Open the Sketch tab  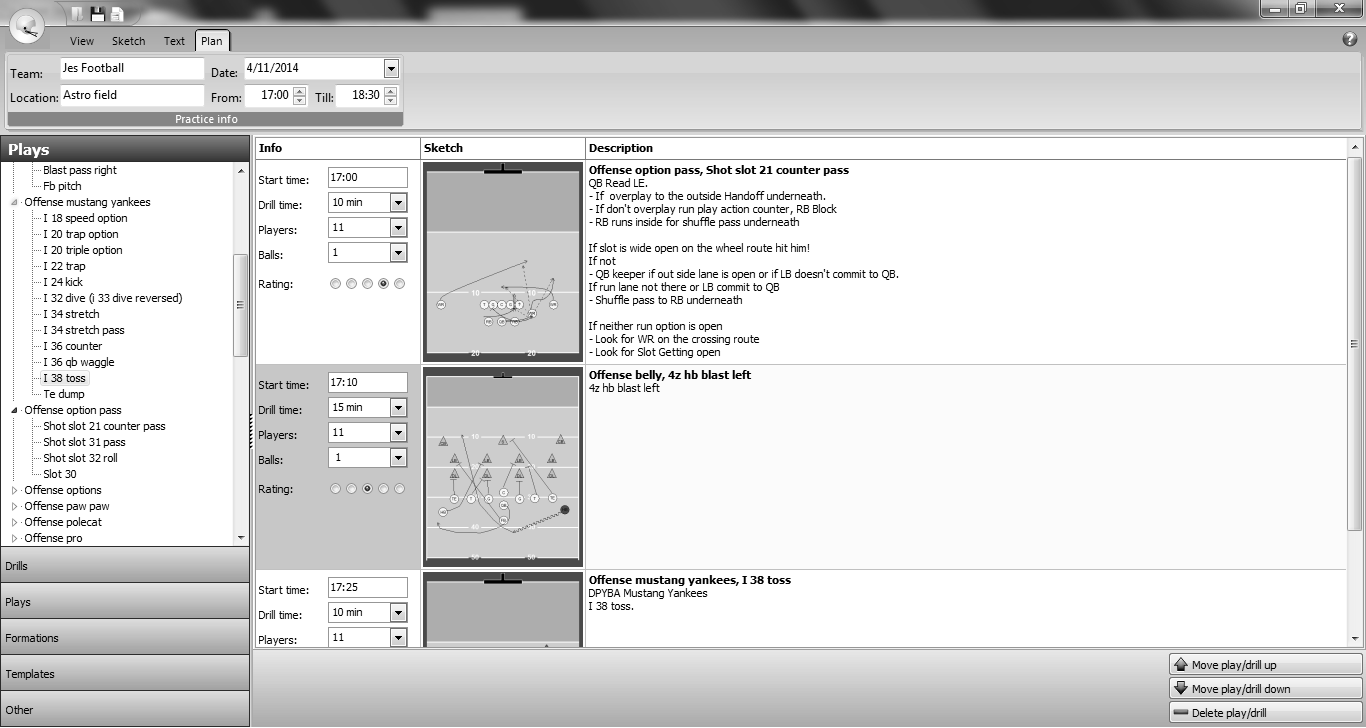tap(128, 41)
